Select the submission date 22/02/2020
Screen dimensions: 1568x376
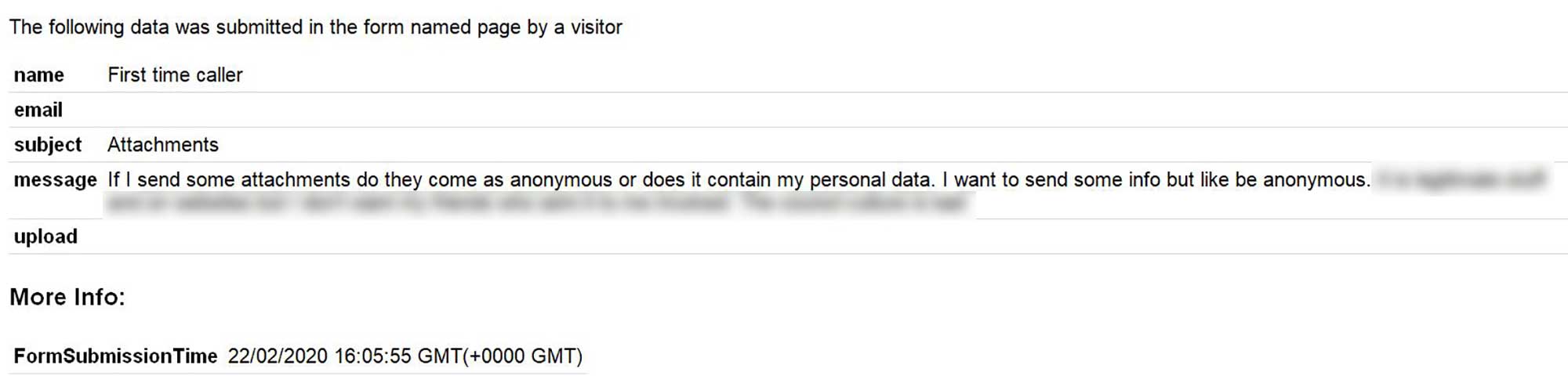(278, 356)
